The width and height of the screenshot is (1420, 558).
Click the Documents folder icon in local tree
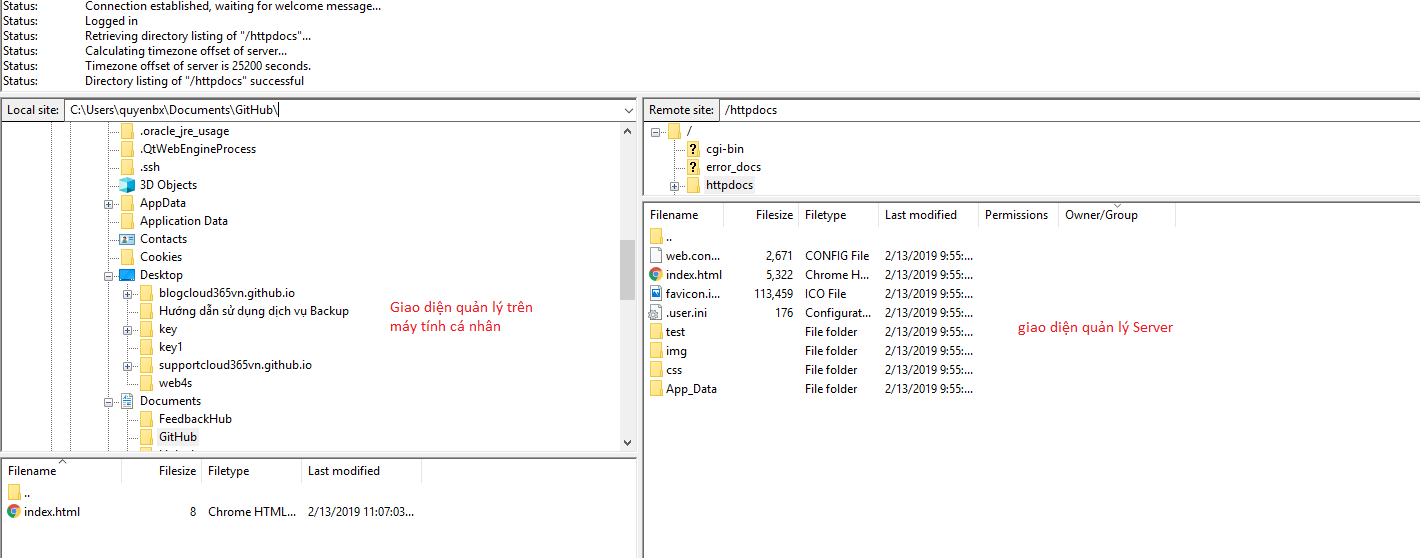(x=127, y=401)
